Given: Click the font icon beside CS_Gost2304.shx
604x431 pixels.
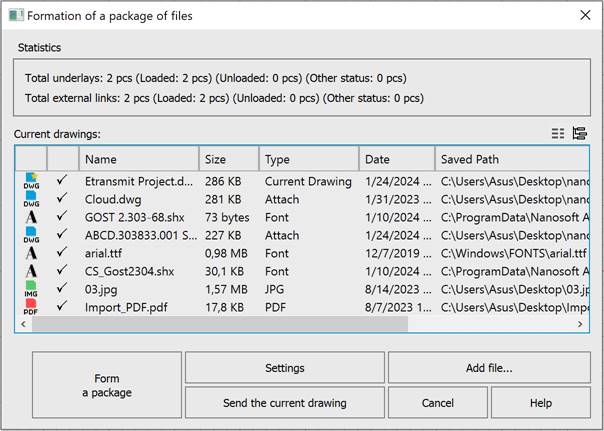Looking at the screenshot, I should (x=31, y=271).
